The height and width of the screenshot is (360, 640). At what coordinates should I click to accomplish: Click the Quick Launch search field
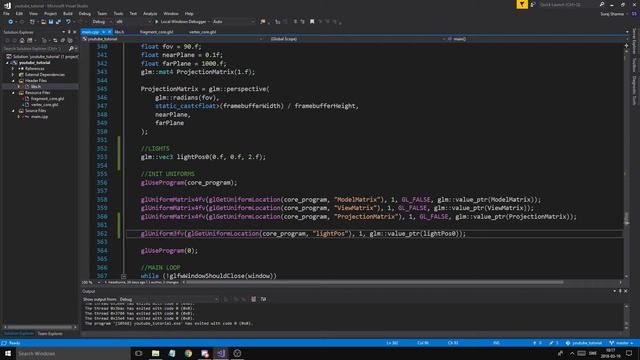[x=567, y=4]
